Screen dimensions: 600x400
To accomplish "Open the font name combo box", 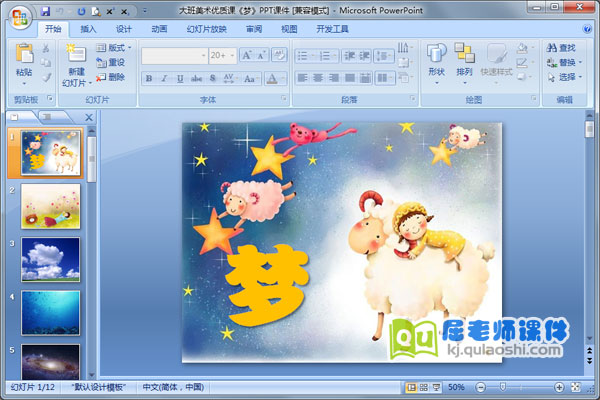I will tap(174, 56).
